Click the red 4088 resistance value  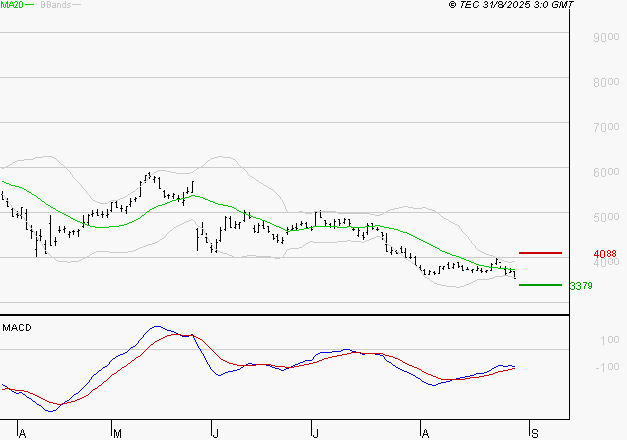pyautogui.click(x=605, y=254)
